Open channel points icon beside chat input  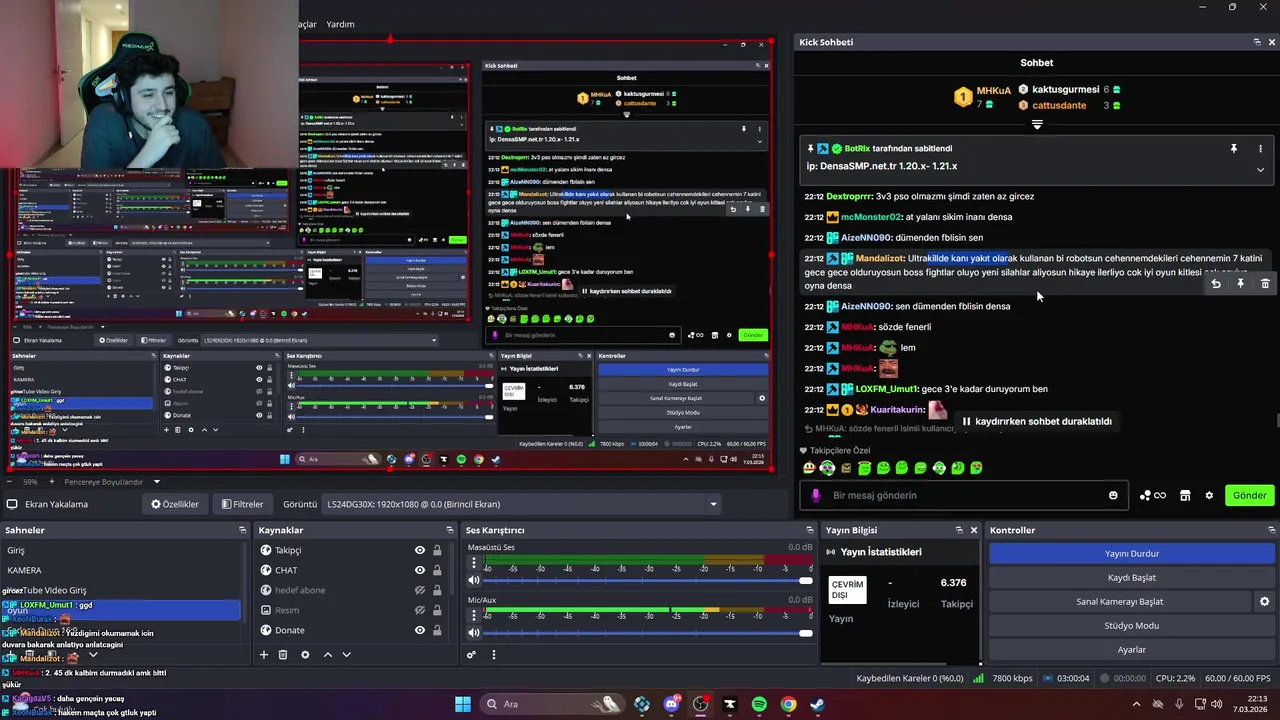pyautogui.click(x=1153, y=495)
